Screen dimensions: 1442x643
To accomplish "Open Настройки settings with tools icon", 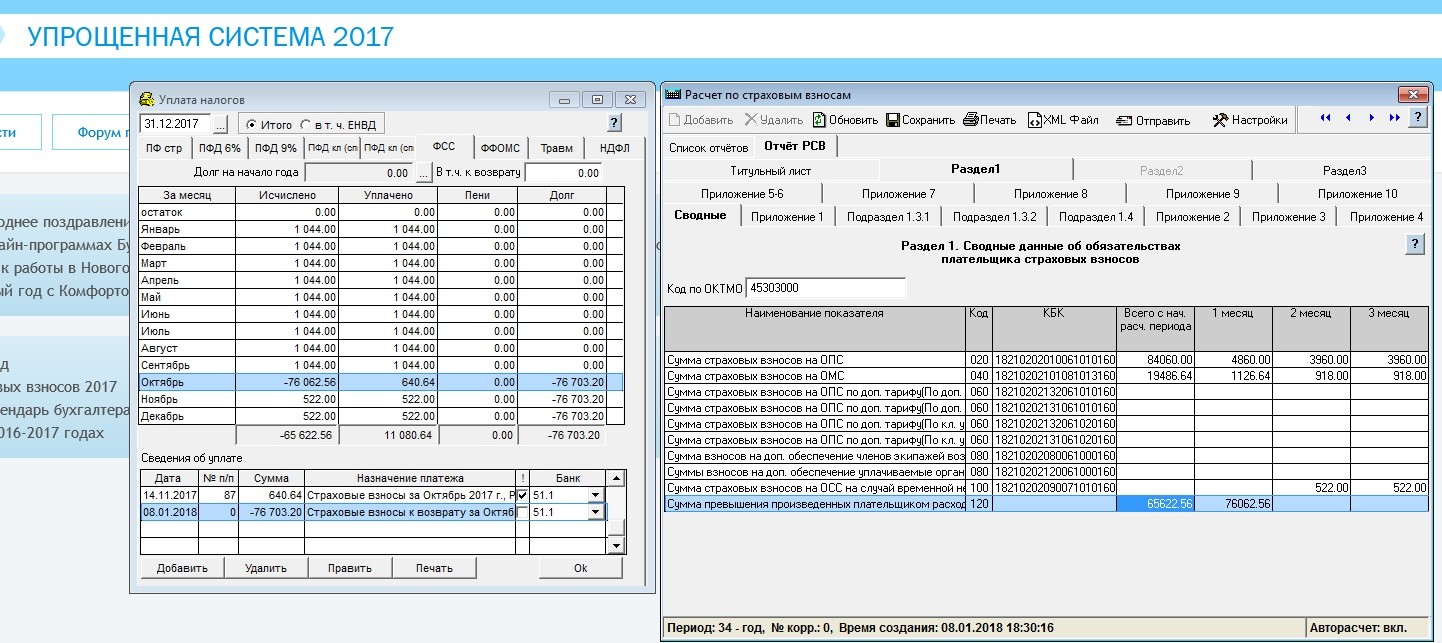I will (1219, 120).
